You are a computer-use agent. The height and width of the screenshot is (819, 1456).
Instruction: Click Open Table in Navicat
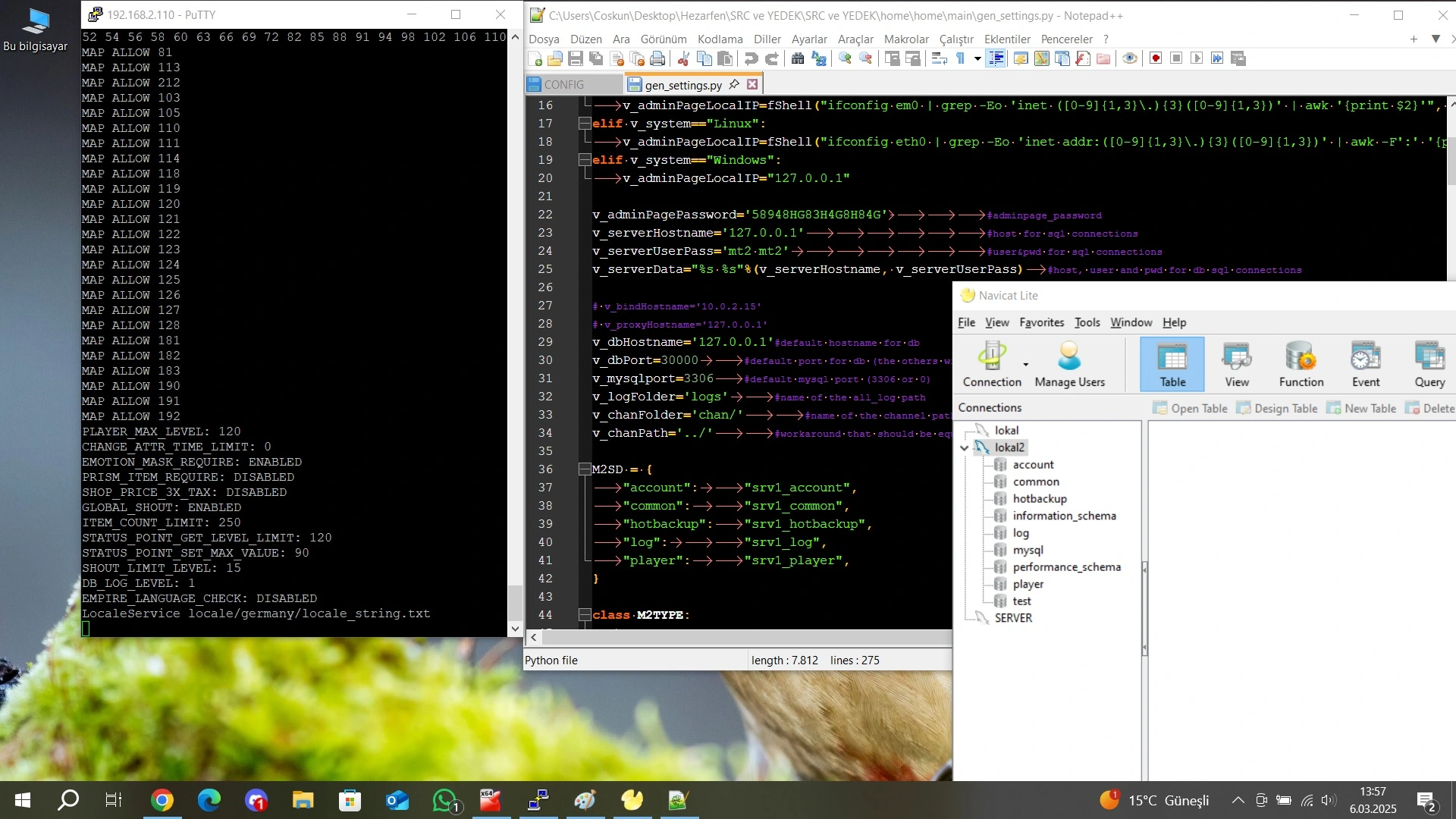[1190, 408]
